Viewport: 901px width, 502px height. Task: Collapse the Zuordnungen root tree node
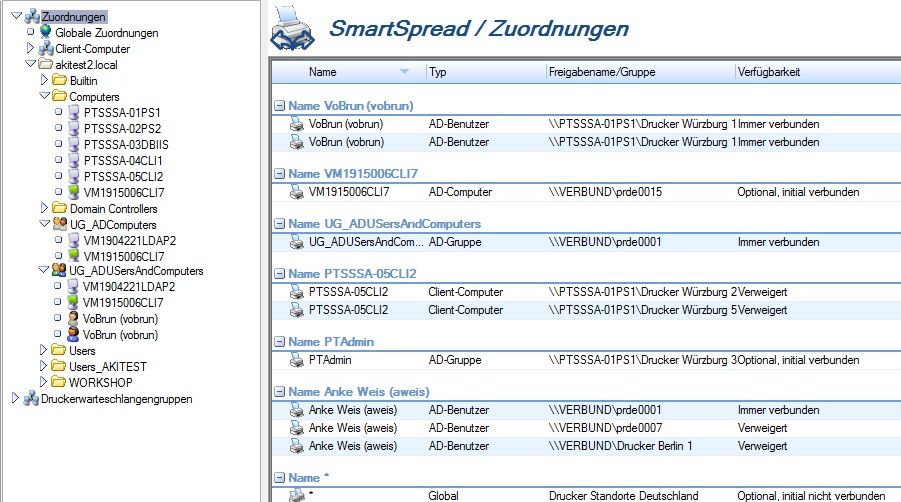point(16,16)
